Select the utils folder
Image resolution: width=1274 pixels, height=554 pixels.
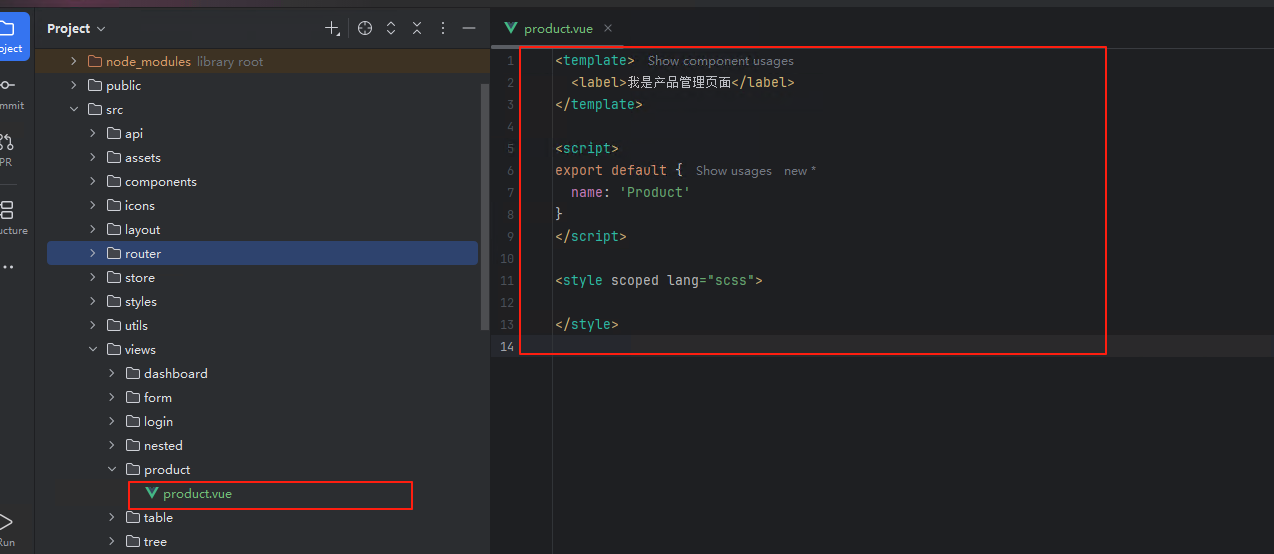coord(262,326)
